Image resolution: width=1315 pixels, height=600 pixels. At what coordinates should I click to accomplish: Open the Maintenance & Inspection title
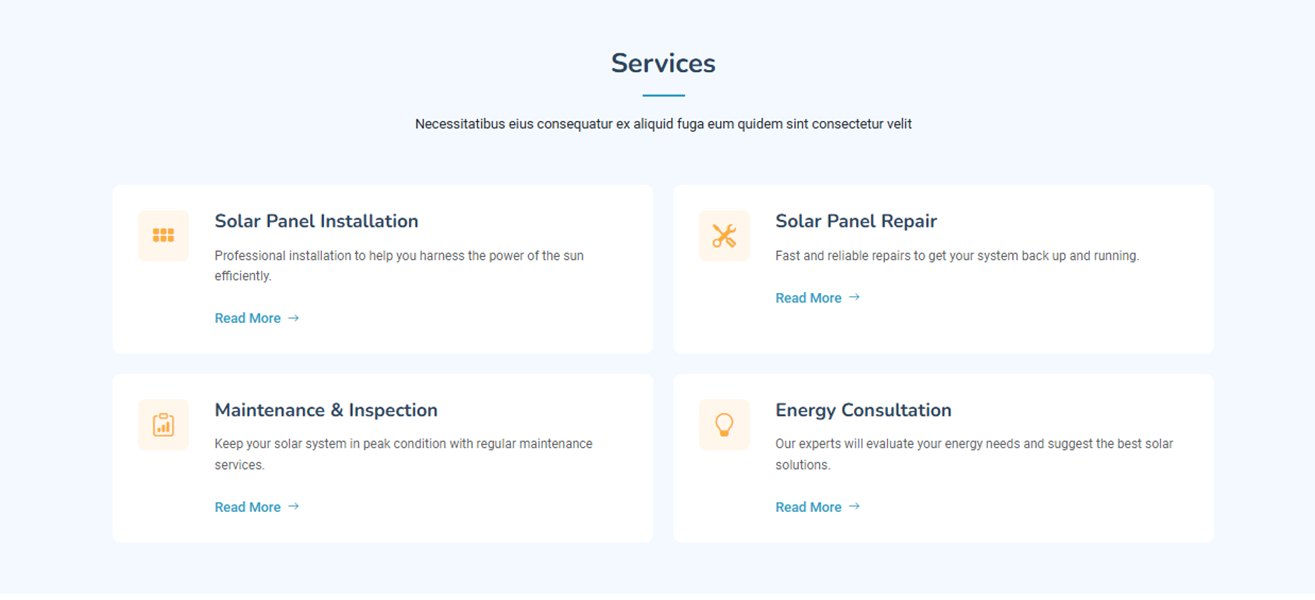pyautogui.click(x=326, y=410)
